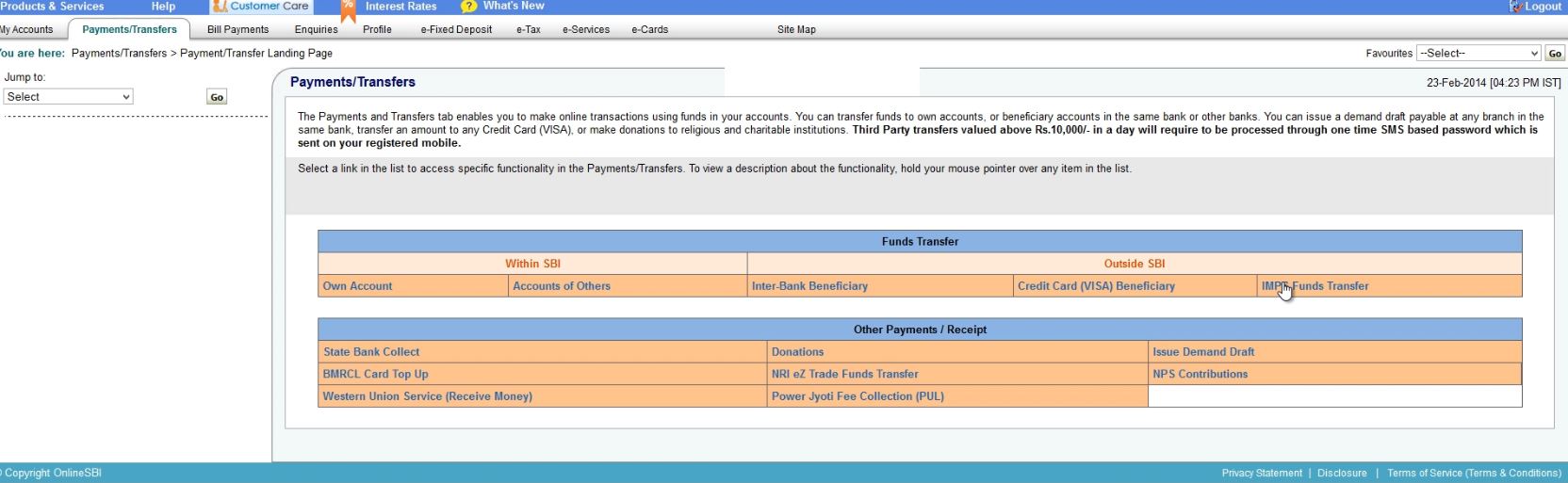1568x483 pixels.
Task: Open Issue Demand Draft link
Action: [1203, 352]
